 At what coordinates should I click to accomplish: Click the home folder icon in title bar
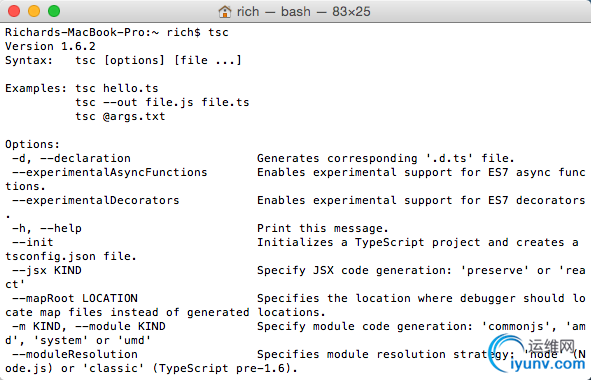[x=225, y=11]
